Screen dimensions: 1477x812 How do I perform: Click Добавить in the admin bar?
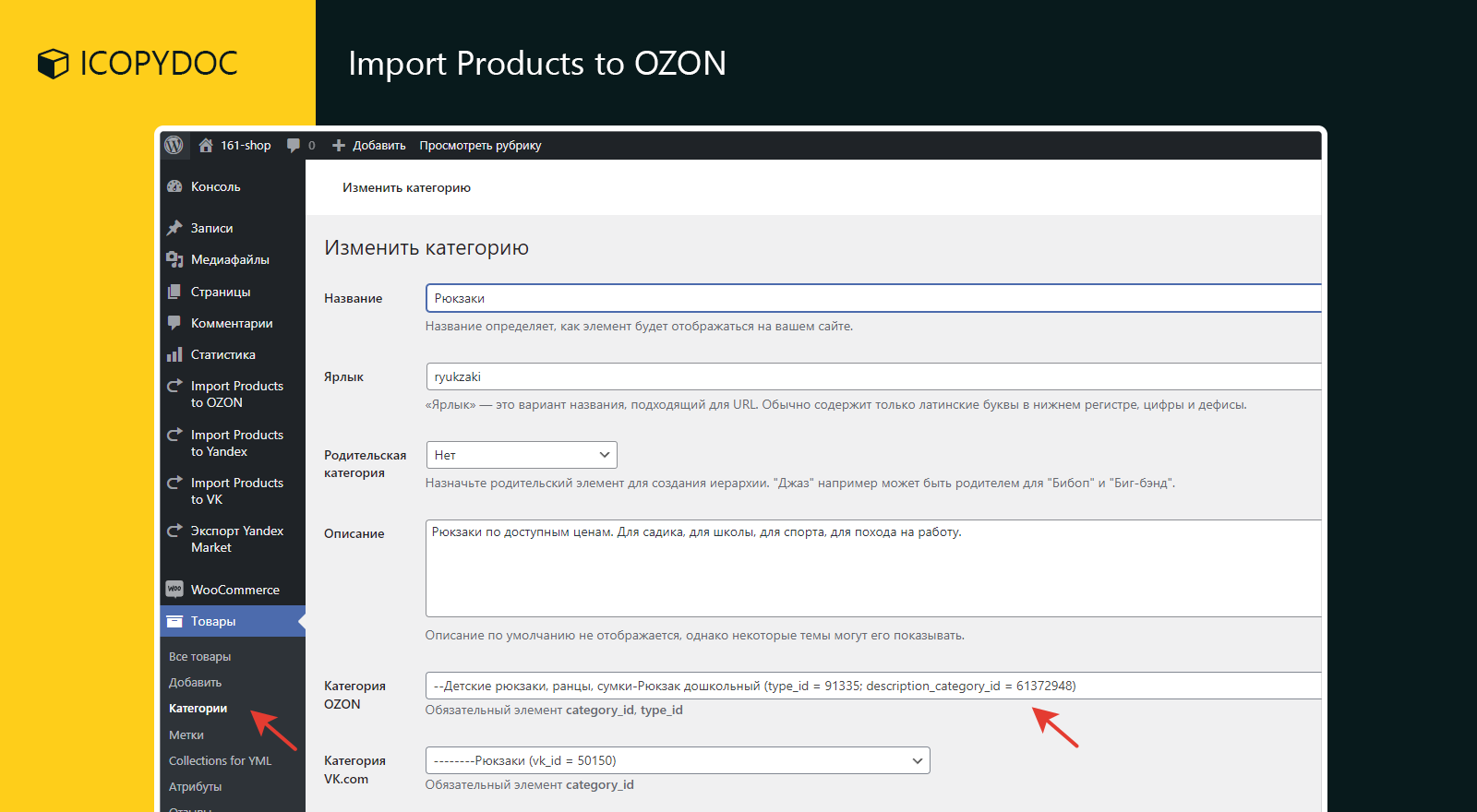378,145
